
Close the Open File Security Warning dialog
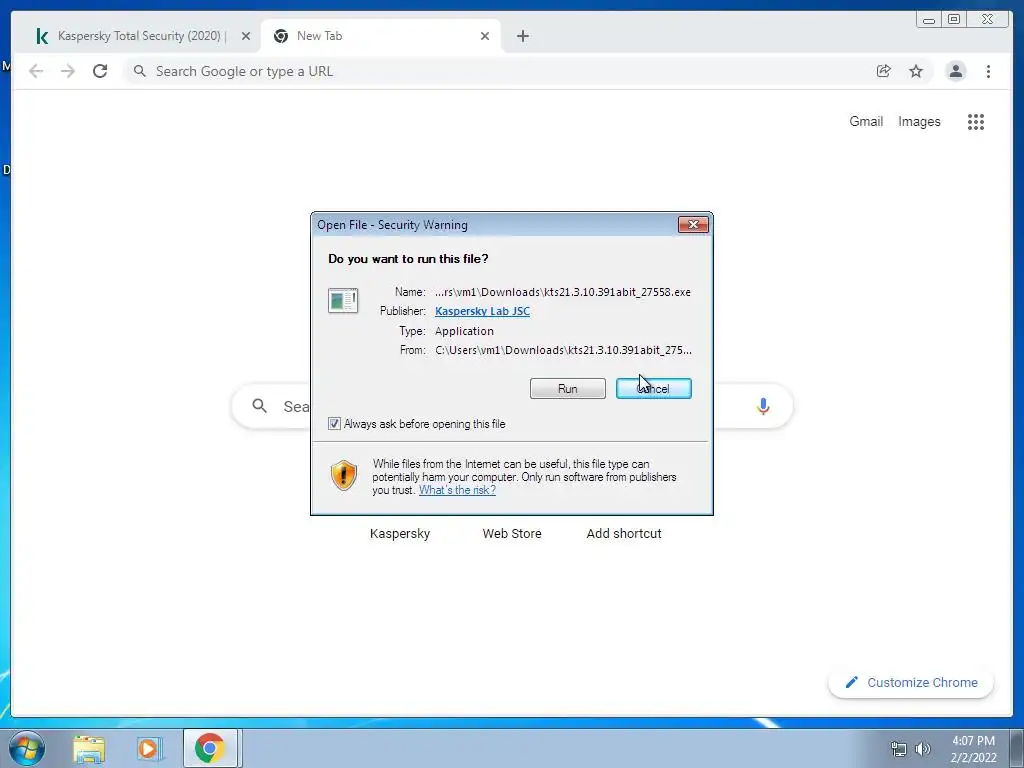pyautogui.click(x=693, y=225)
